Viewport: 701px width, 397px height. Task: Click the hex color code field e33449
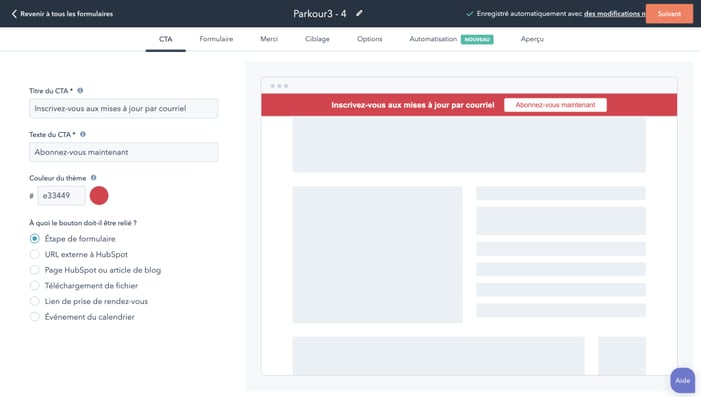click(61, 196)
